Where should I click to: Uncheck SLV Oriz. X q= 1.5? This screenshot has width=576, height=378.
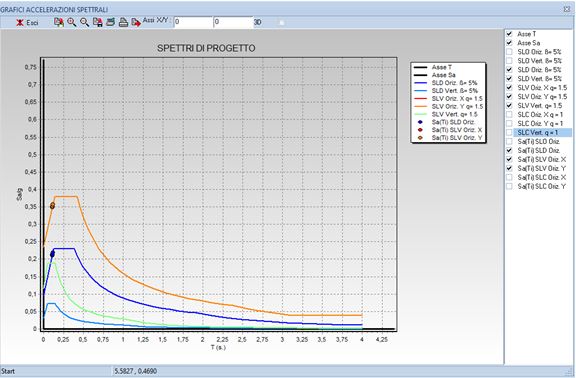[509, 87]
